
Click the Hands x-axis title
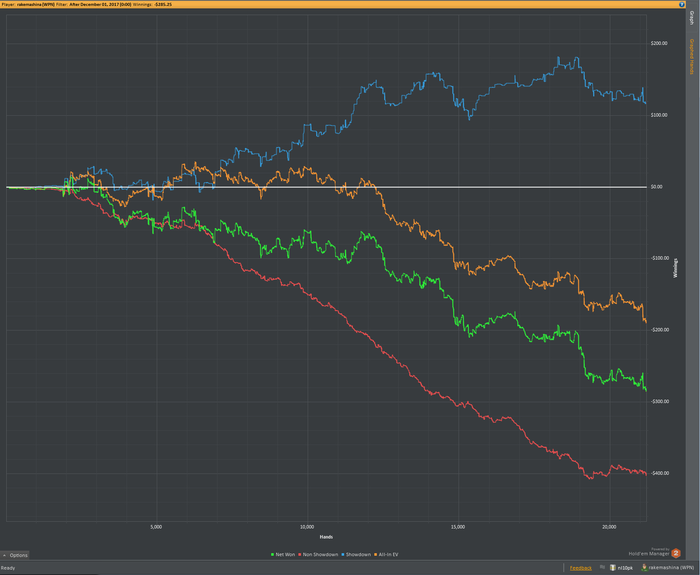point(326,537)
